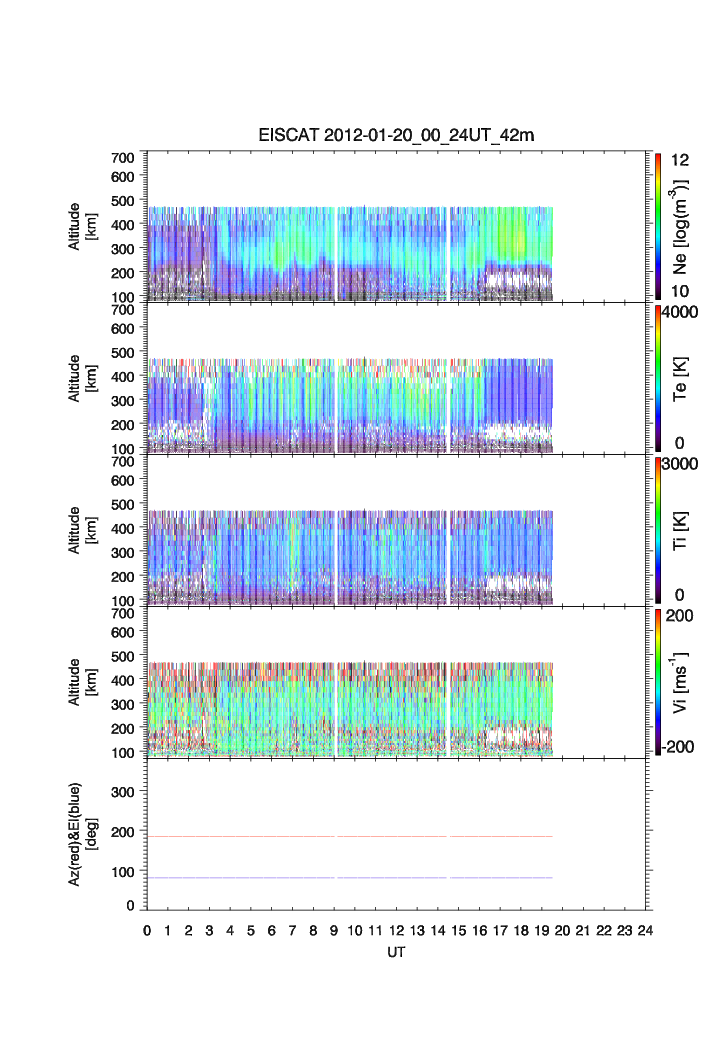Click hour 24 on the UT axis

click(645, 930)
